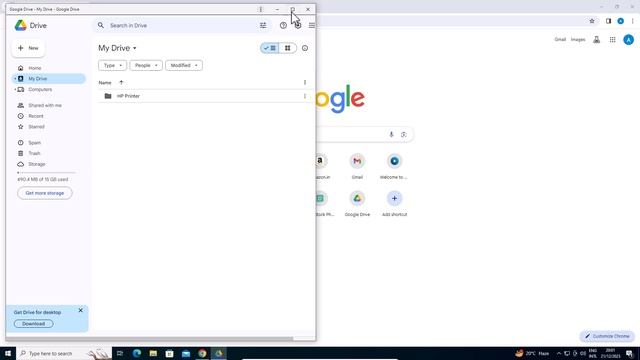Switch to list layout view

tap(270, 48)
